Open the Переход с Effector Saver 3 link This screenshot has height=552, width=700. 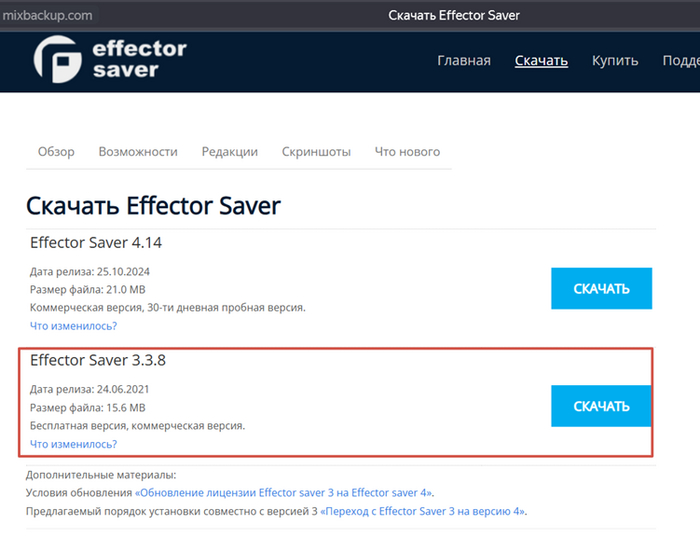point(421,511)
